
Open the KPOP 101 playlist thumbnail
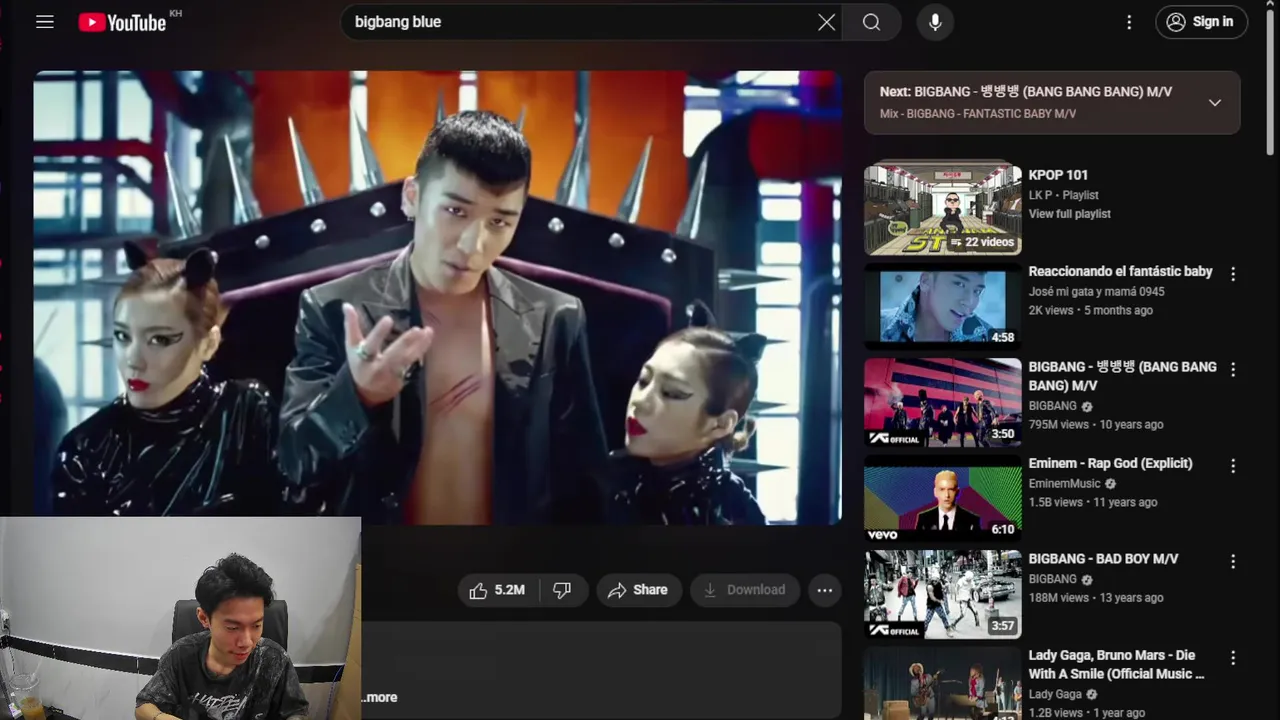pyautogui.click(x=943, y=210)
